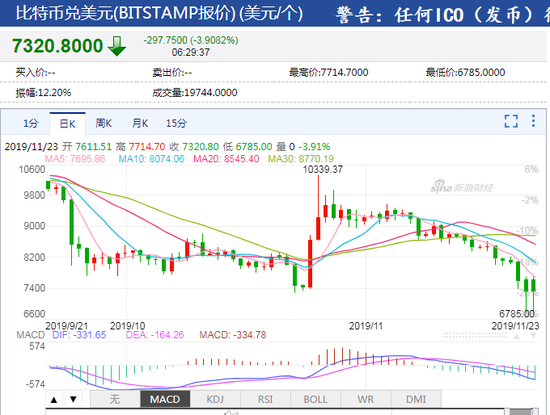Switch indicator to DMI
The height and width of the screenshot is (415, 550).
tap(416, 399)
